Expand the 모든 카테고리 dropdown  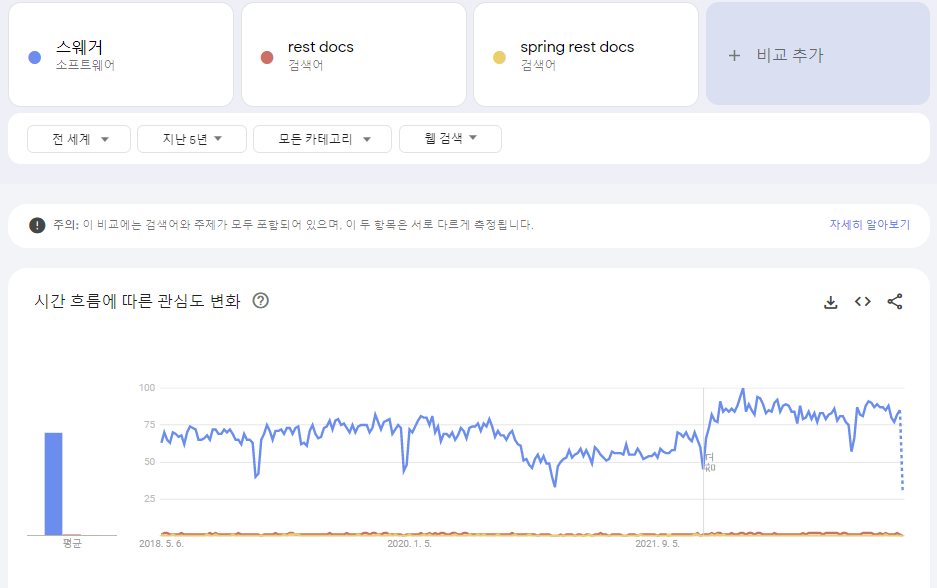point(321,139)
